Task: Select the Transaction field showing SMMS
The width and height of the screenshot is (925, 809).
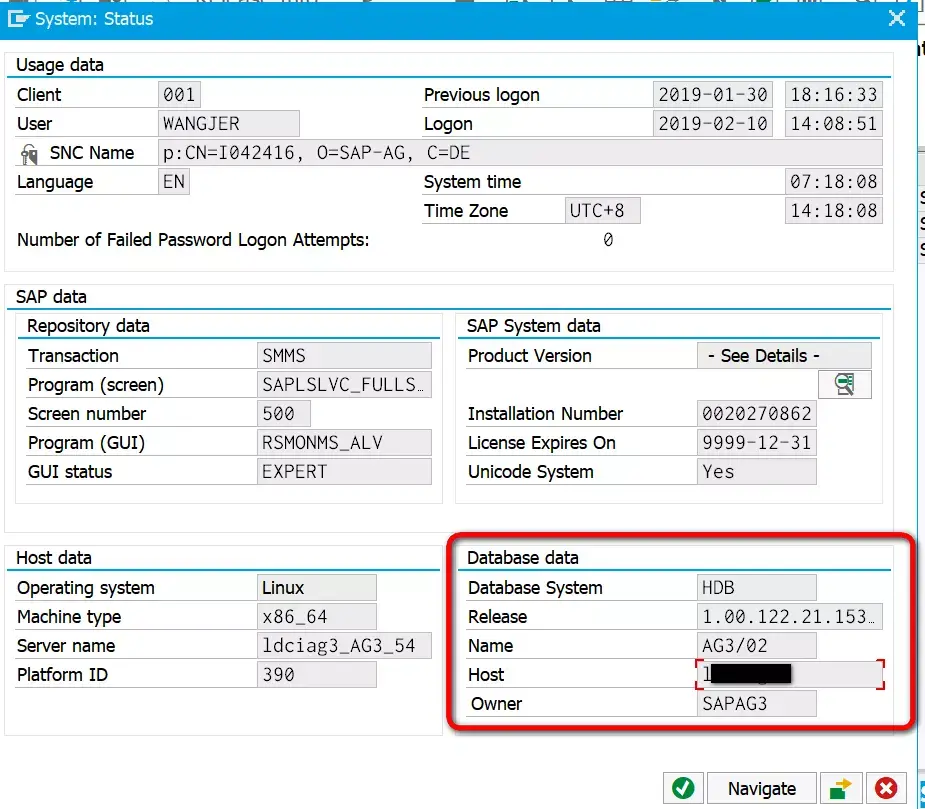Action: pos(344,356)
